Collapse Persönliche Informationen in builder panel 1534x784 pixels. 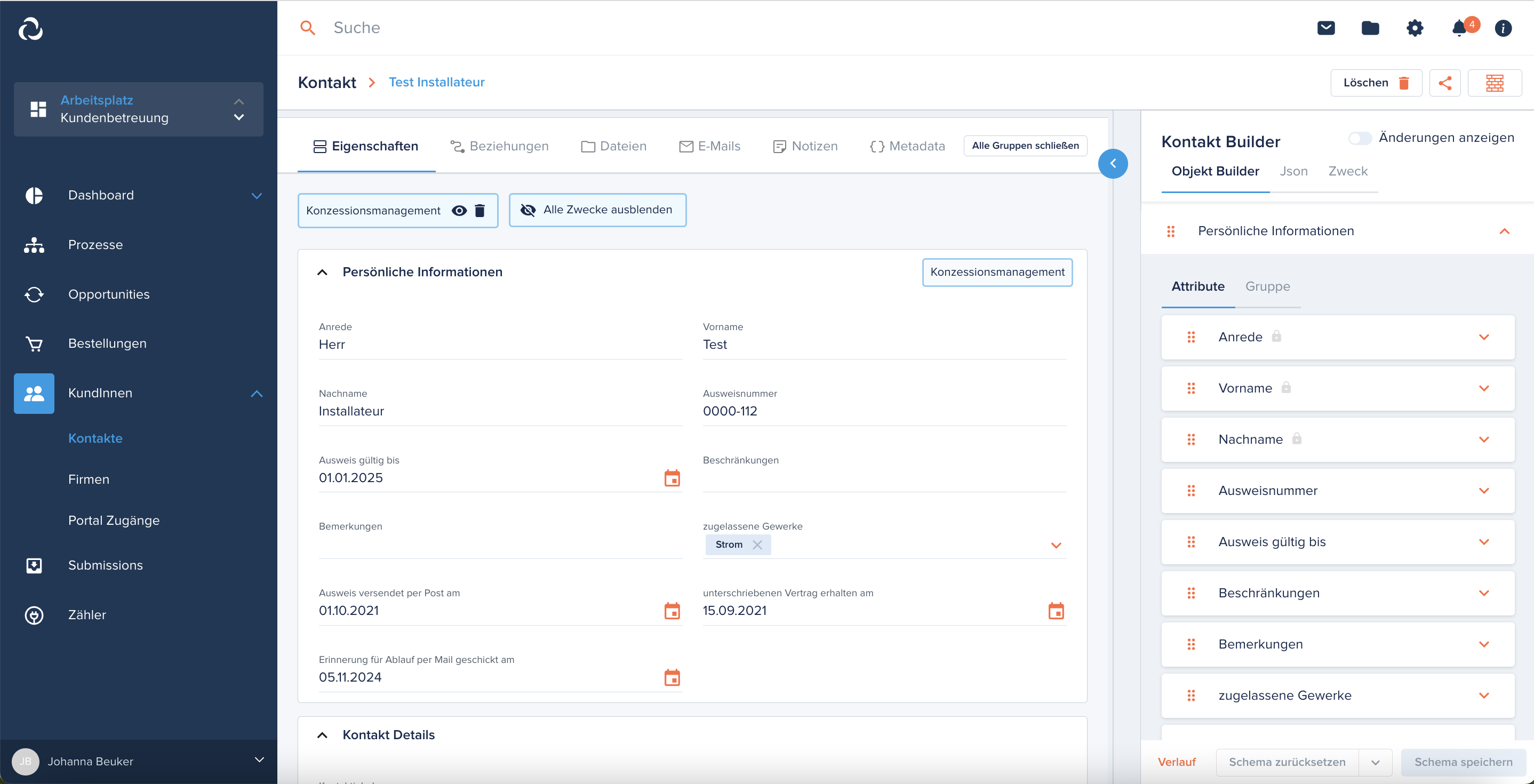pyautogui.click(x=1504, y=231)
